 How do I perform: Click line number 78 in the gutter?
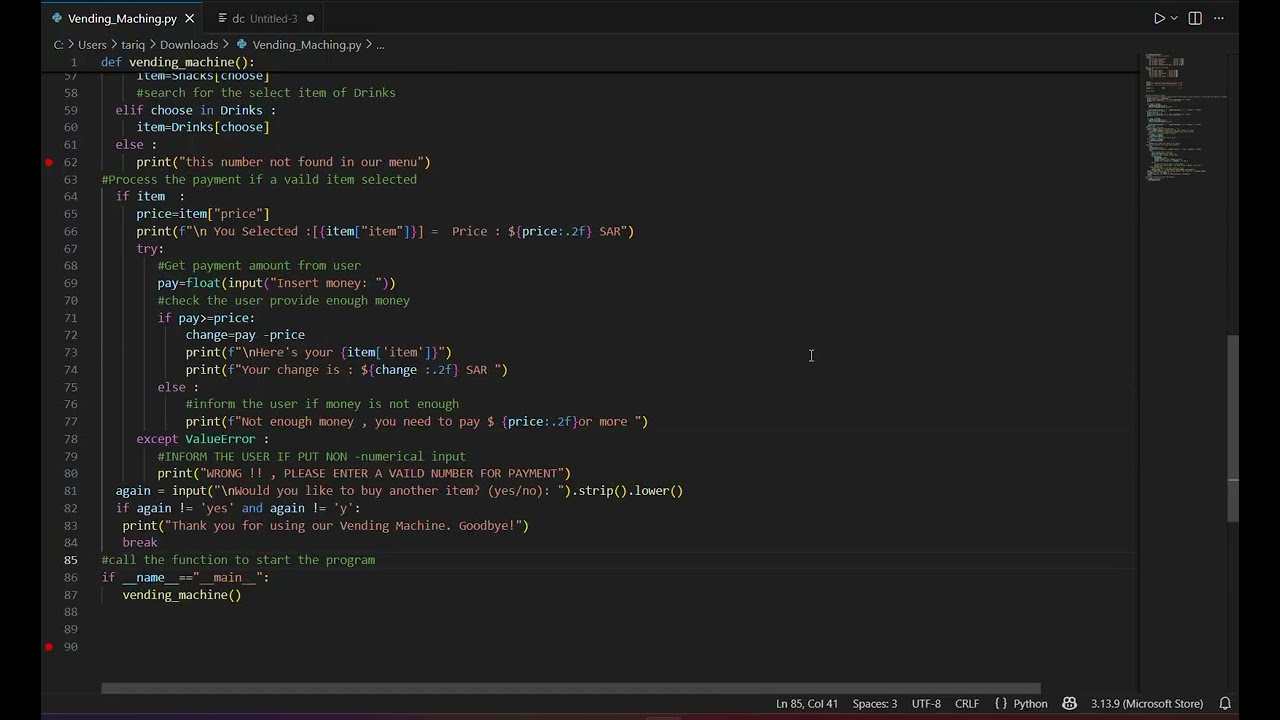point(70,439)
